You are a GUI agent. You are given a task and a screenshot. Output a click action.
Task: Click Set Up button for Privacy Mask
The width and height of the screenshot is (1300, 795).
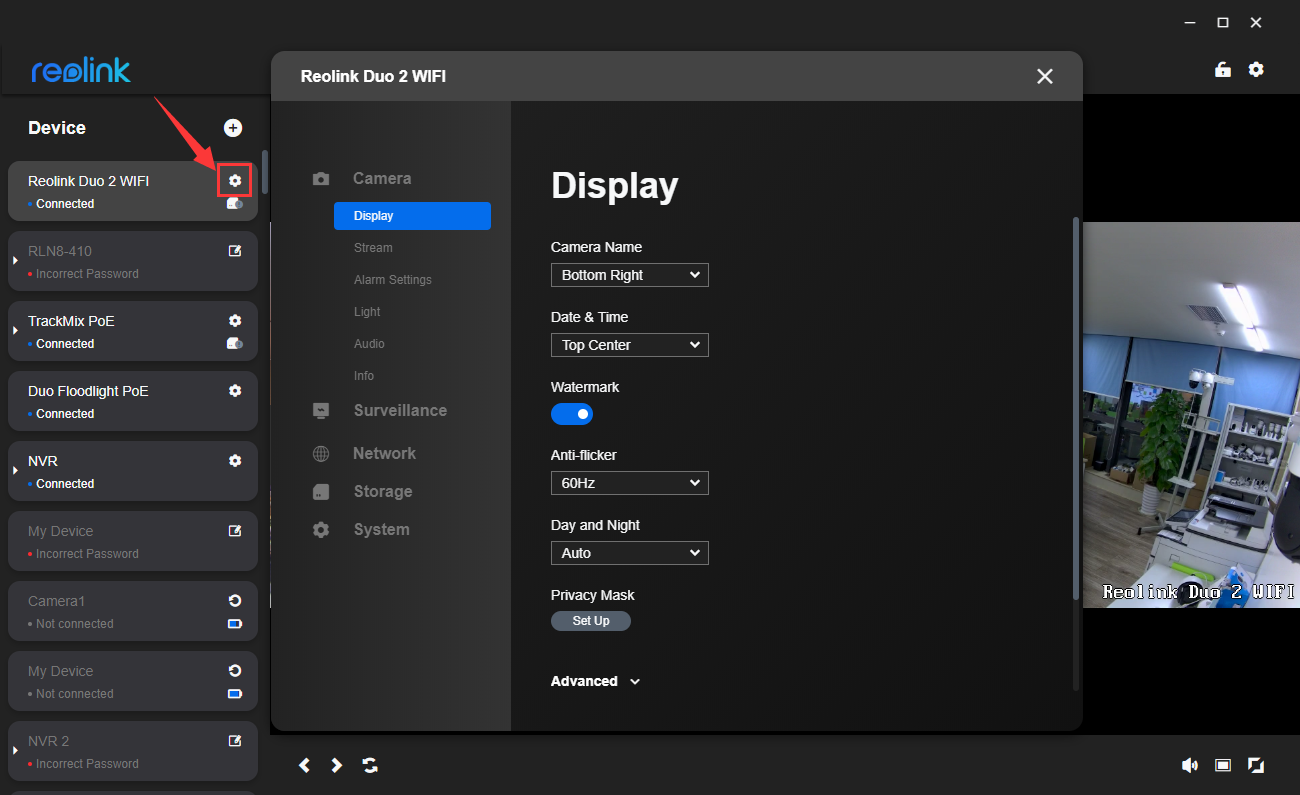pyautogui.click(x=591, y=621)
